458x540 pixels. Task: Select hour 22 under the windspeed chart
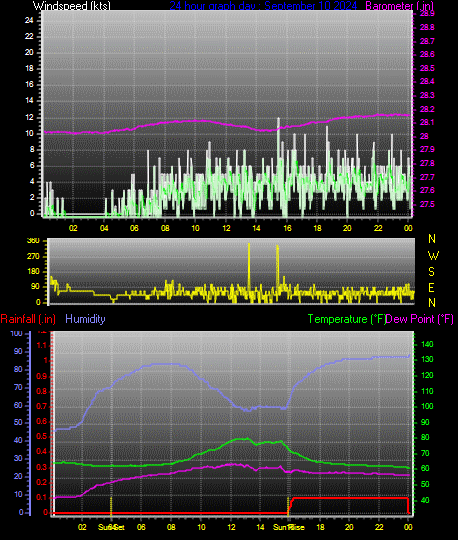tap(378, 228)
